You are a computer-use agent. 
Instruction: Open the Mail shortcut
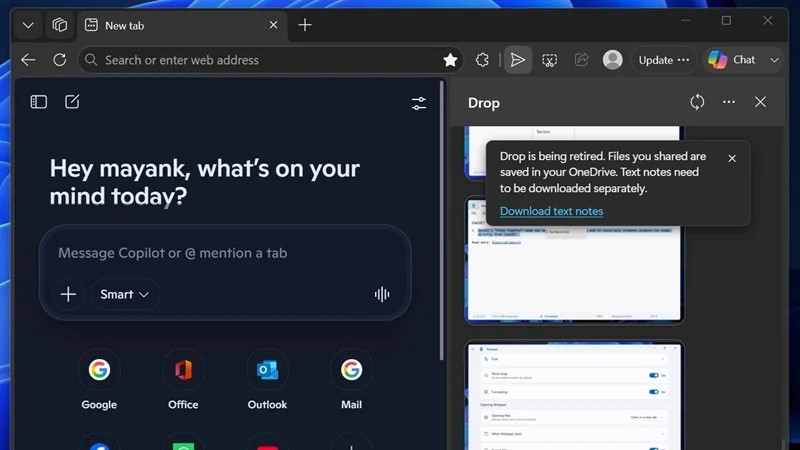(352, 380)
